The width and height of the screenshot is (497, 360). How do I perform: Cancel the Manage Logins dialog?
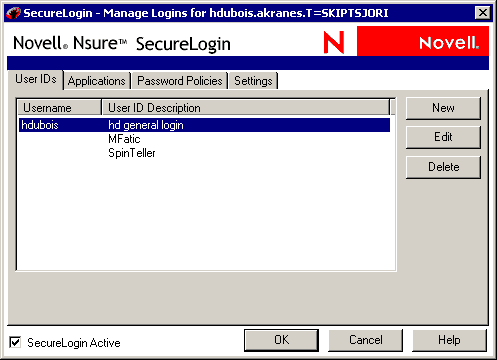coord(366,340)
